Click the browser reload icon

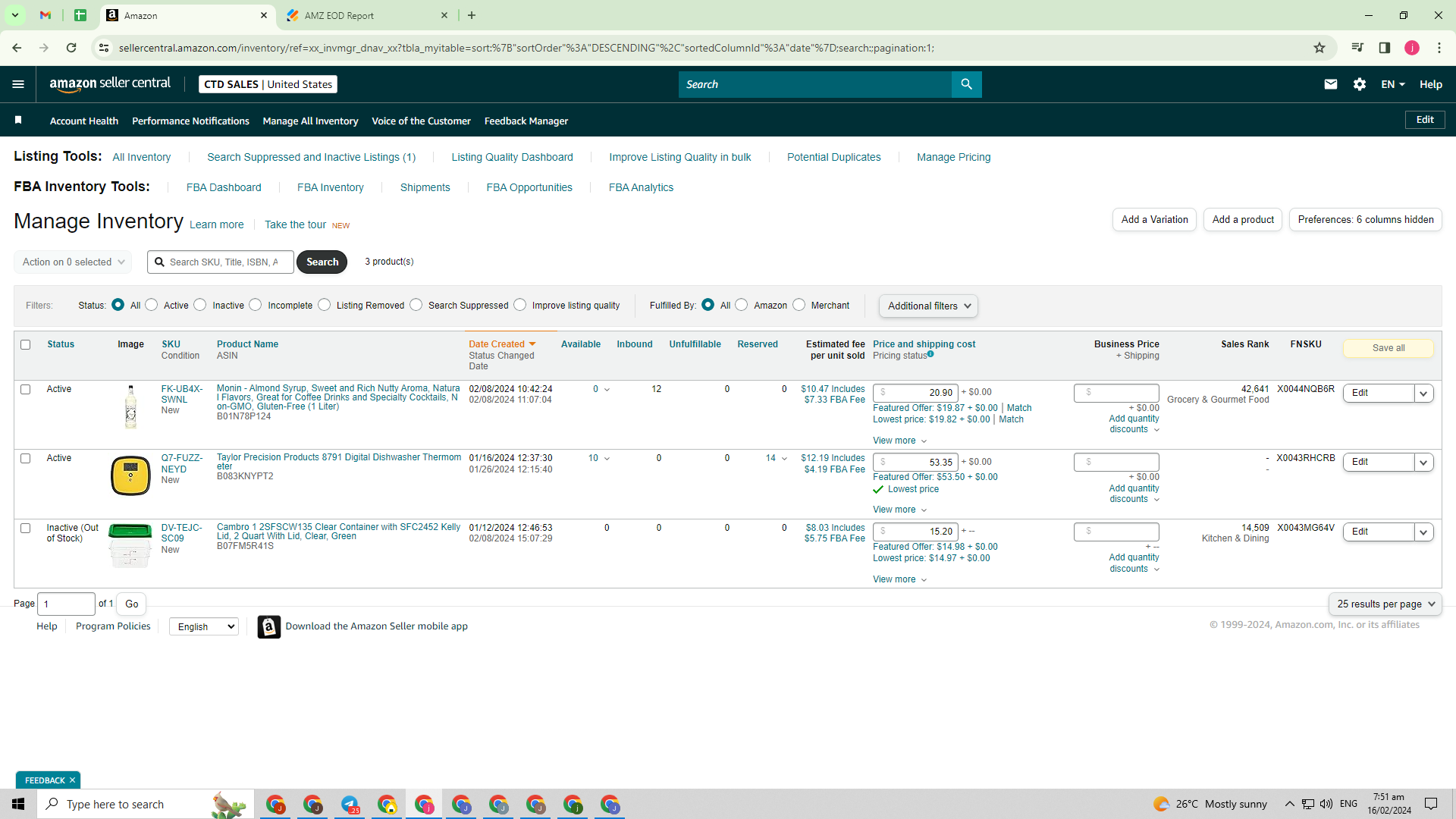point(71,48)
